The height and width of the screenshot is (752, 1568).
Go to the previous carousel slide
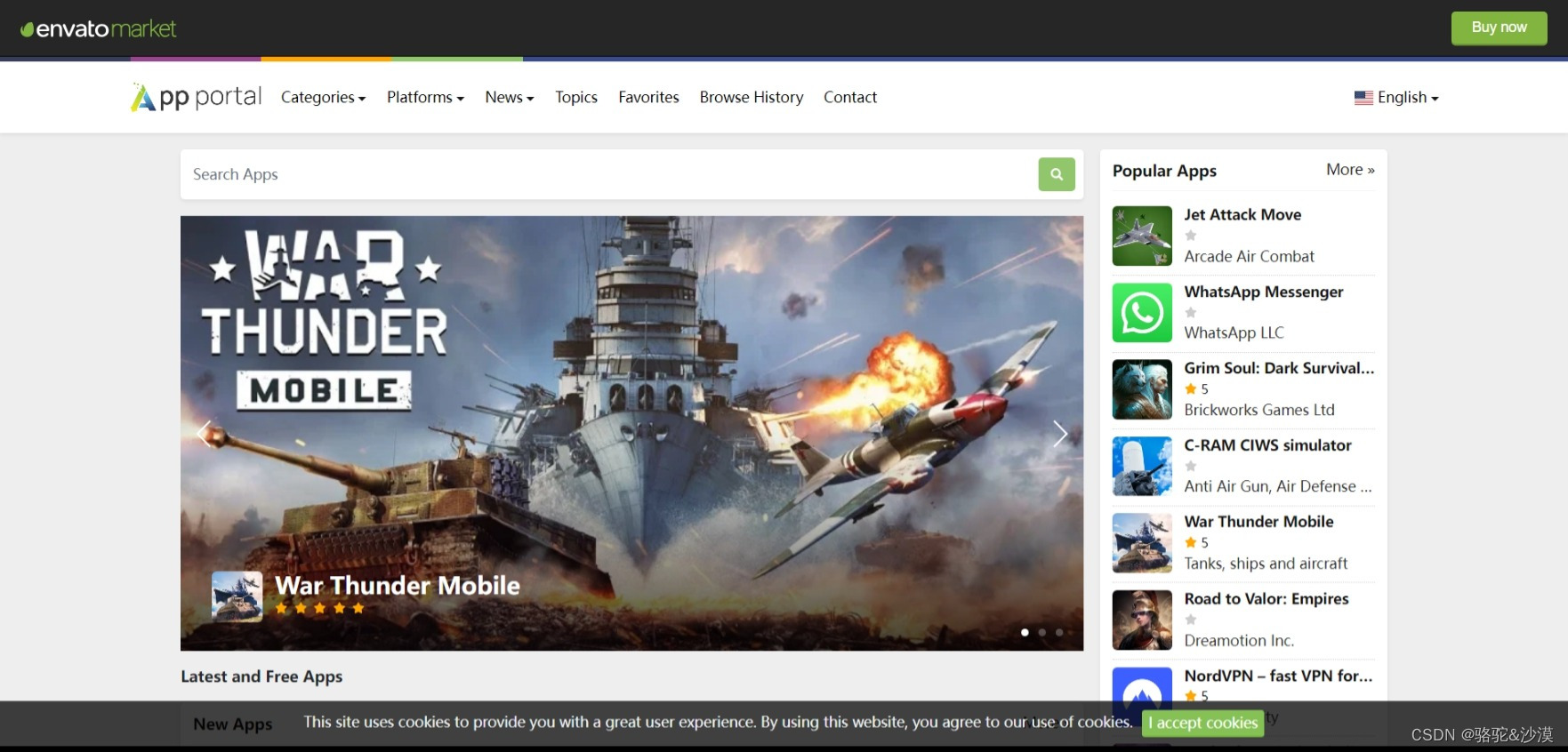pos(205,434)
